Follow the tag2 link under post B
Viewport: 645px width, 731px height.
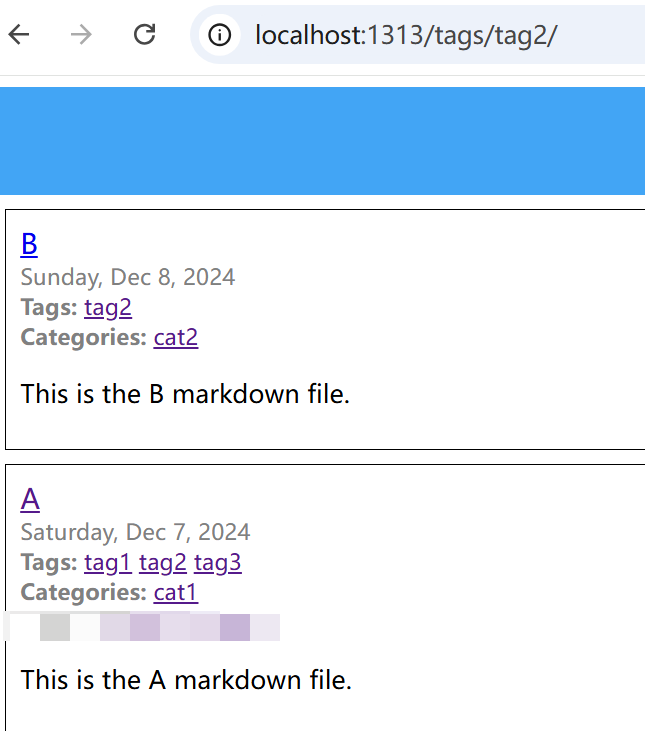(x=108, y=308)
